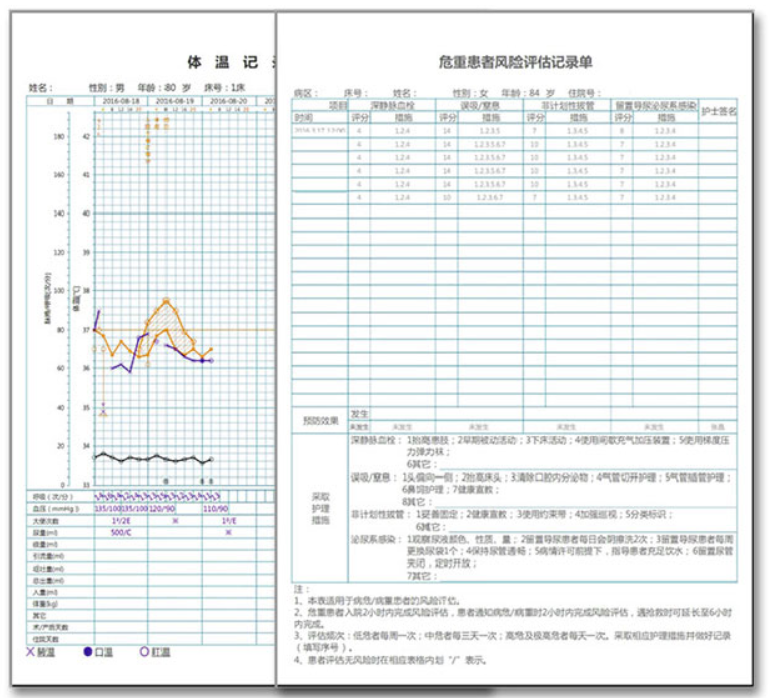The image size is (770, 698).
Task: Click the 其它 row label on temperature sheet
Action: 39,615
